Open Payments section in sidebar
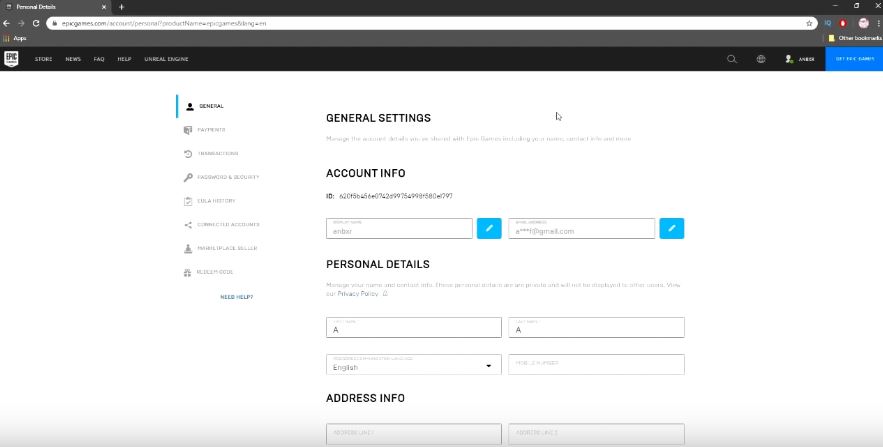 pos(210,130)
